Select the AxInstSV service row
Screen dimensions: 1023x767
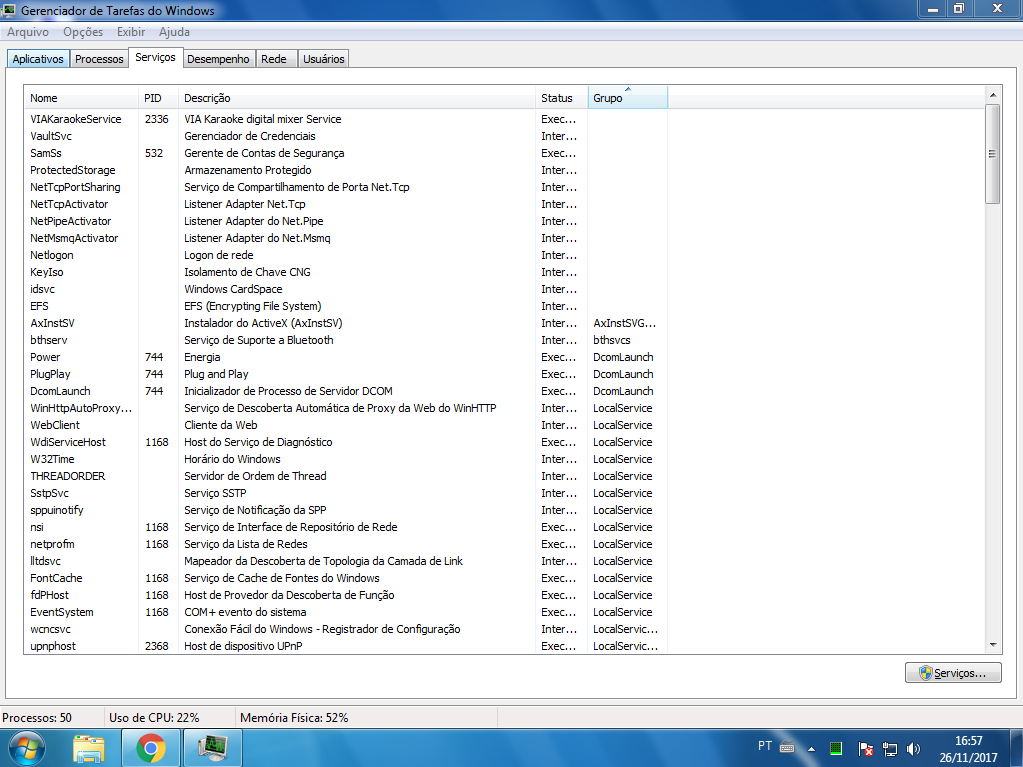click(x=346, y=322)
